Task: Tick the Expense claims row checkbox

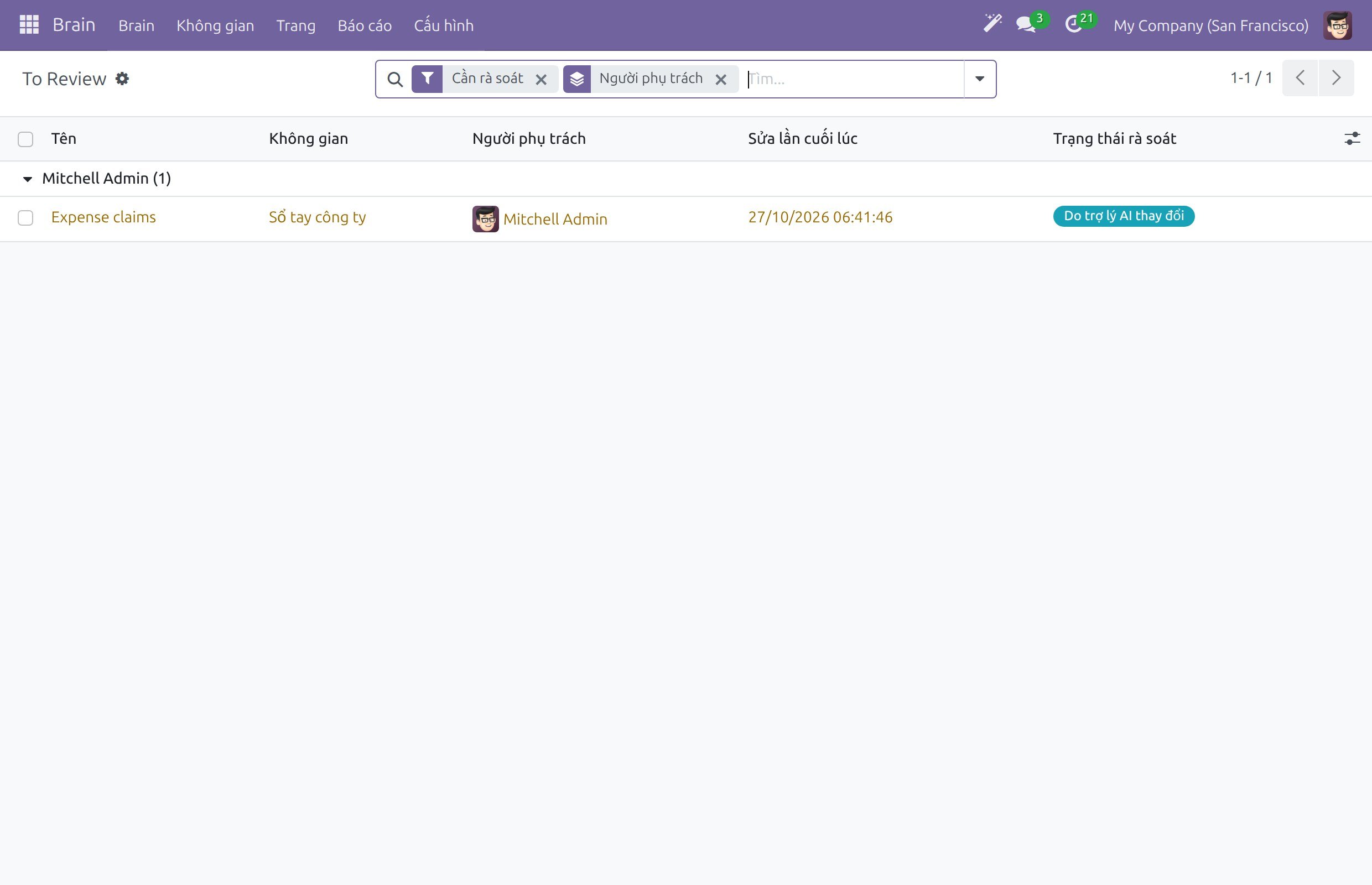Action: coord(25,218)
